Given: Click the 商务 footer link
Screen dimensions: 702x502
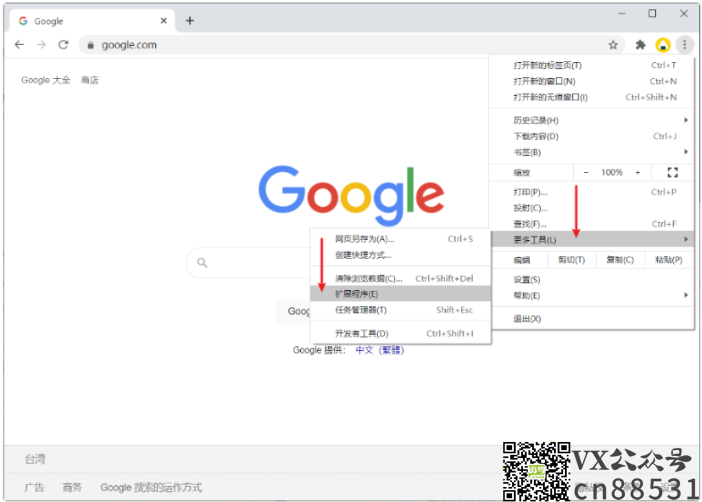Looking at the screenshot, I should 72,487.
